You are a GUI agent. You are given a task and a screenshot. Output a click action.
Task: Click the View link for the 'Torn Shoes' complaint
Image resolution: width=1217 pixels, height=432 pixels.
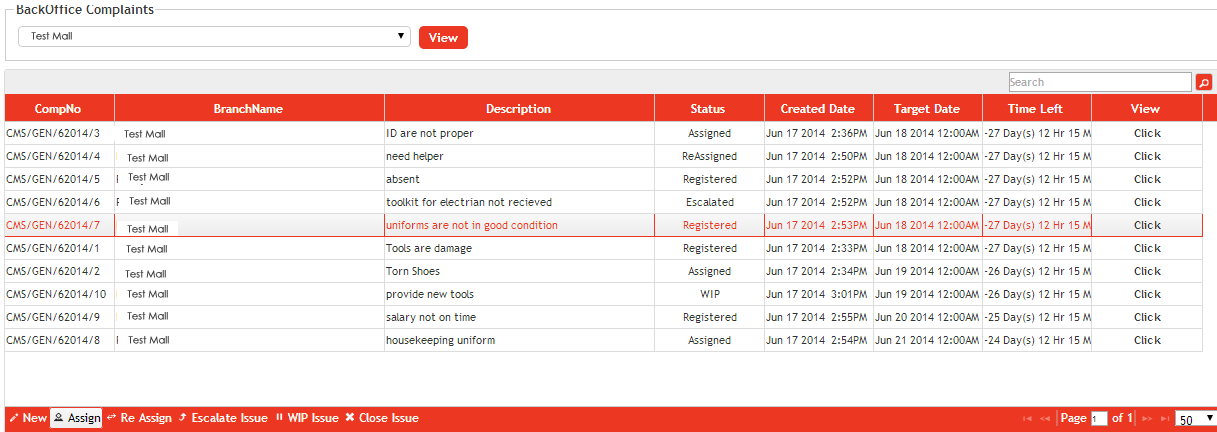[x=1146, y=271]
